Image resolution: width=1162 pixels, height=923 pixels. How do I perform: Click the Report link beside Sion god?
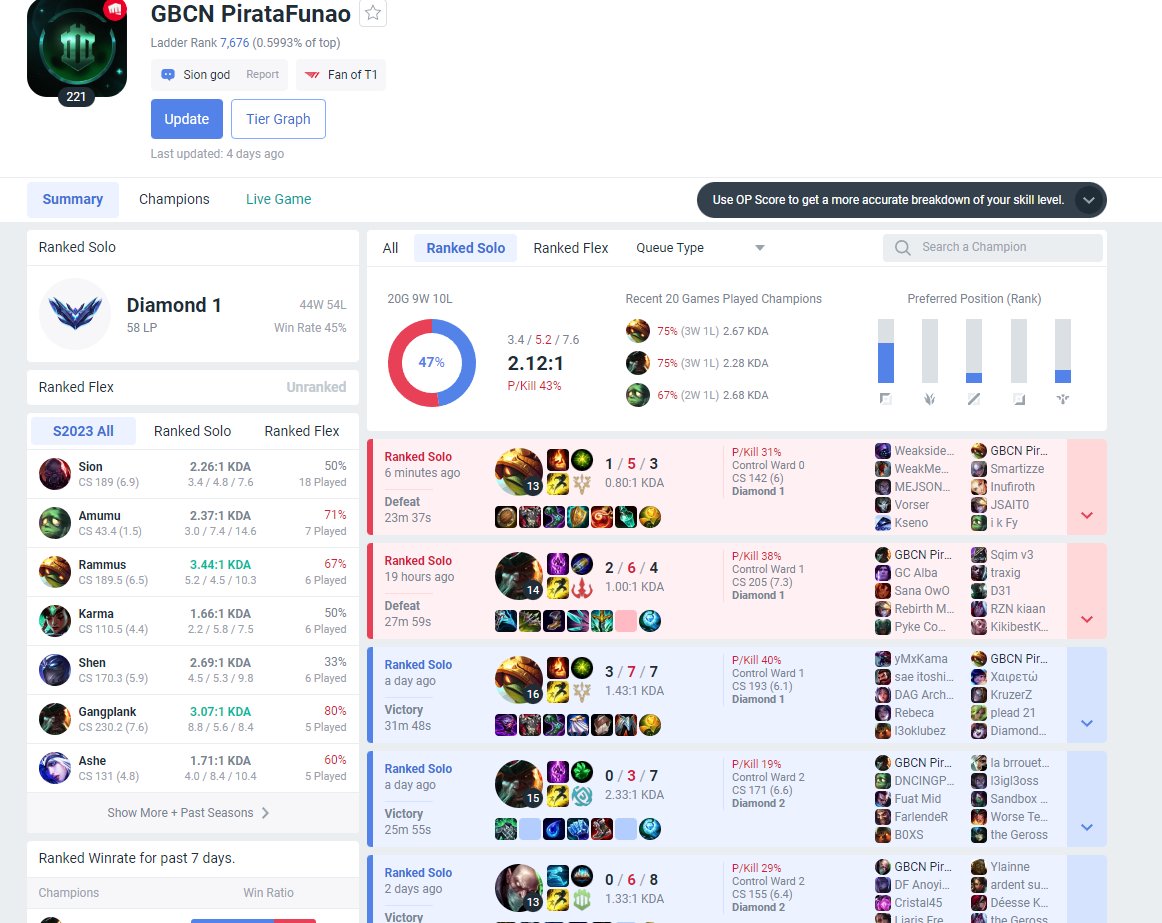tap(262, 75)
